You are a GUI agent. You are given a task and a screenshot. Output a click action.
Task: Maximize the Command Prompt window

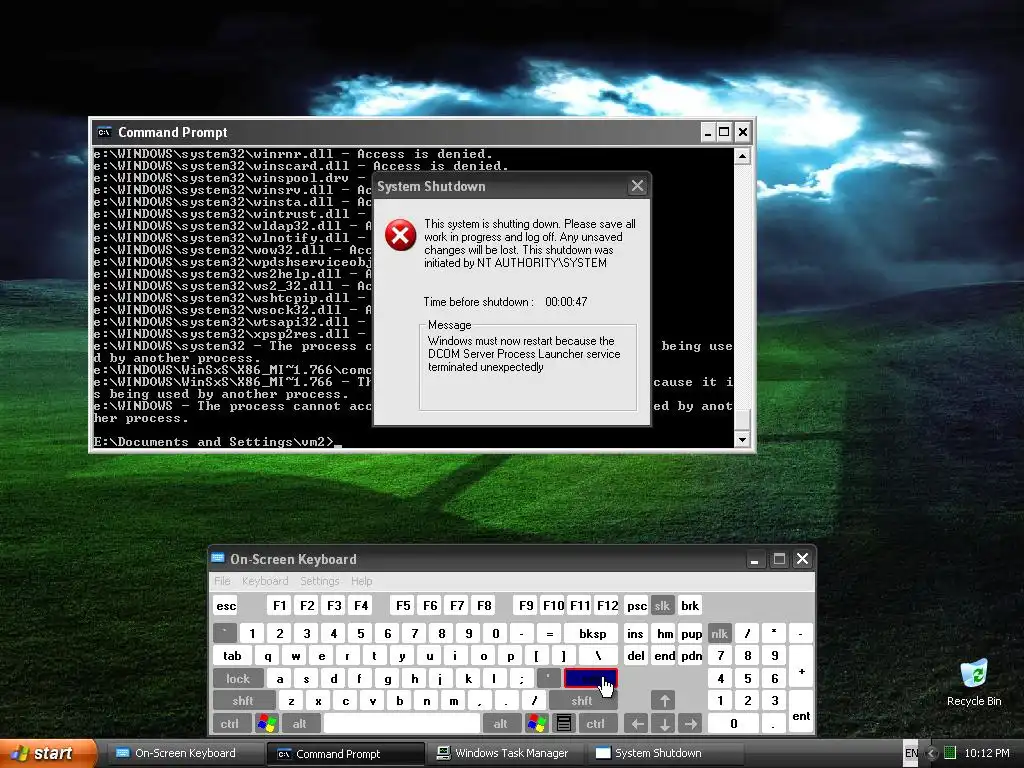point(724,133)
